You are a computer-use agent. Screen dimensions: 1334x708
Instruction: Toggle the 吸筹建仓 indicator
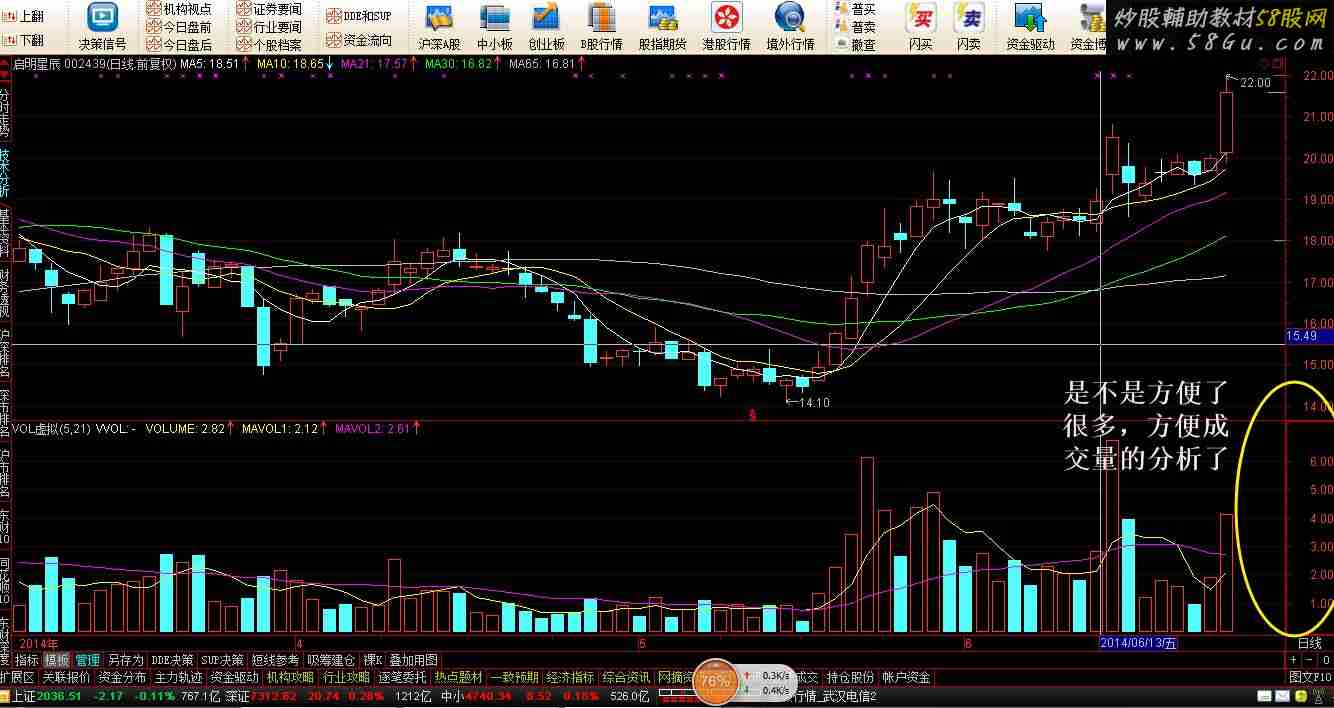(x=331, y=660)
